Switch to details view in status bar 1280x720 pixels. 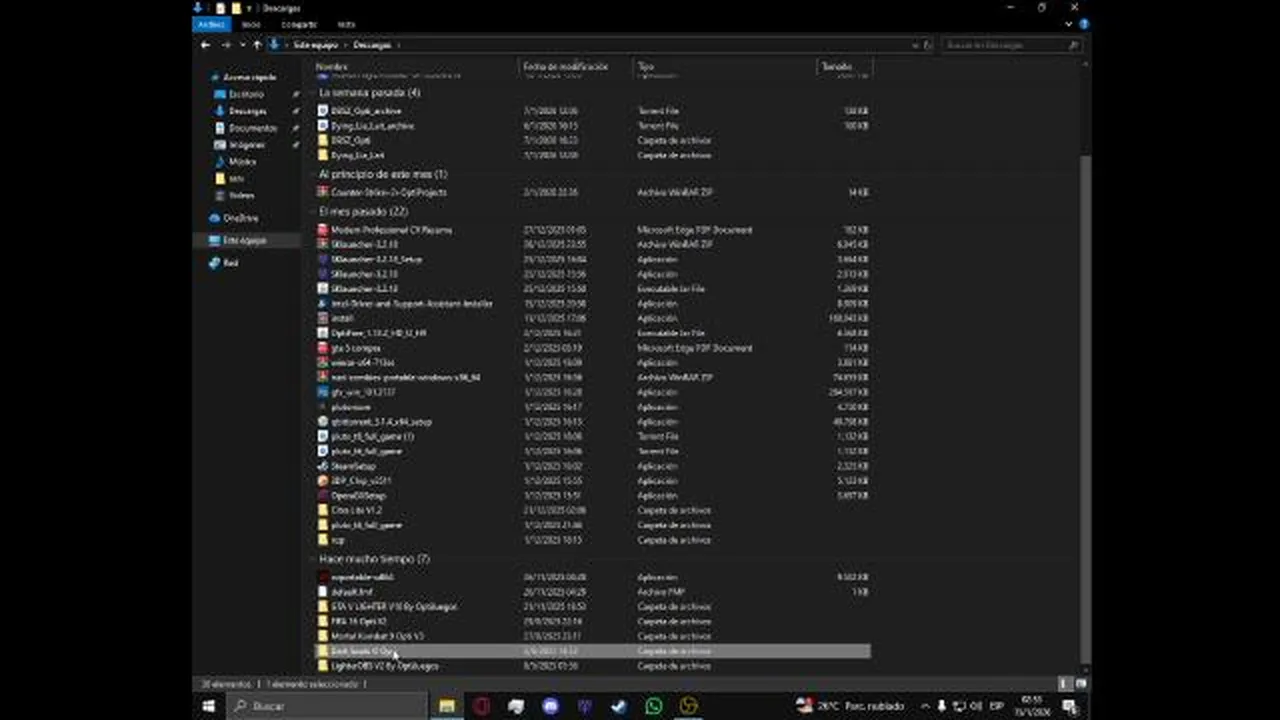point(1066,684)
